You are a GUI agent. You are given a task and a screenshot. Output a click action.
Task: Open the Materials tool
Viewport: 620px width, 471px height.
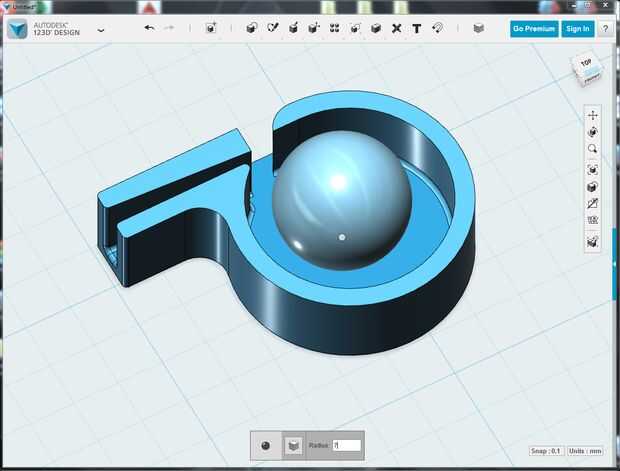click(478, 28)
